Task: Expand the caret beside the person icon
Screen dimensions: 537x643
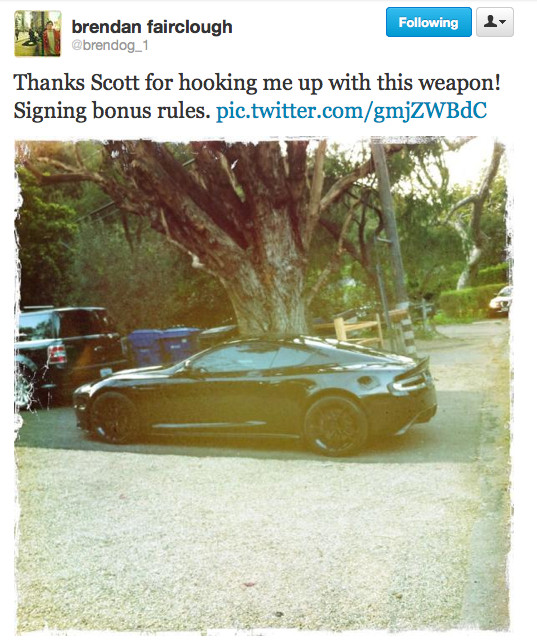Action: point(503,22)
